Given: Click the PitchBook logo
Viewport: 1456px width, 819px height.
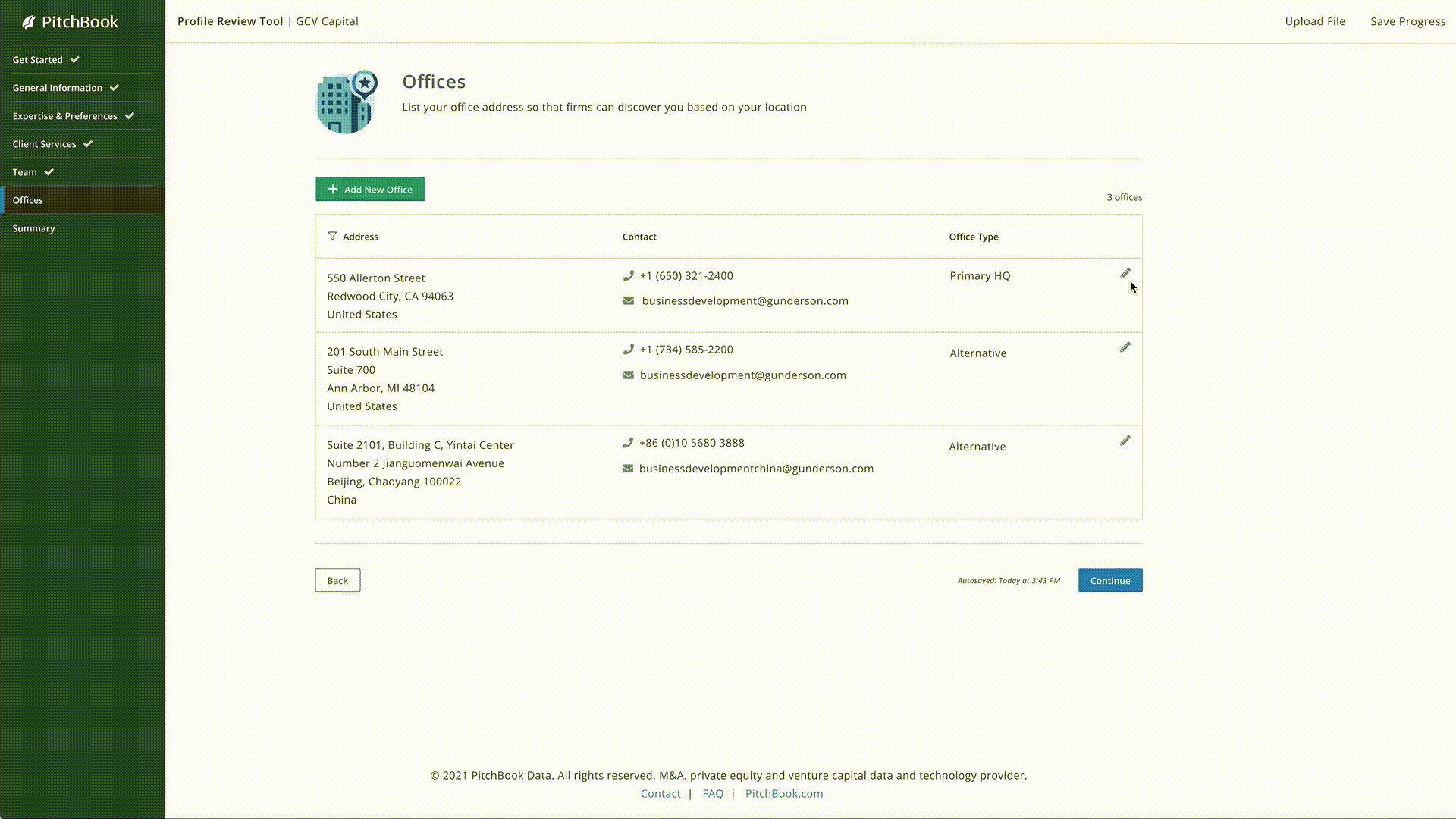Looking at the screenshot, I should coord(70,22).
